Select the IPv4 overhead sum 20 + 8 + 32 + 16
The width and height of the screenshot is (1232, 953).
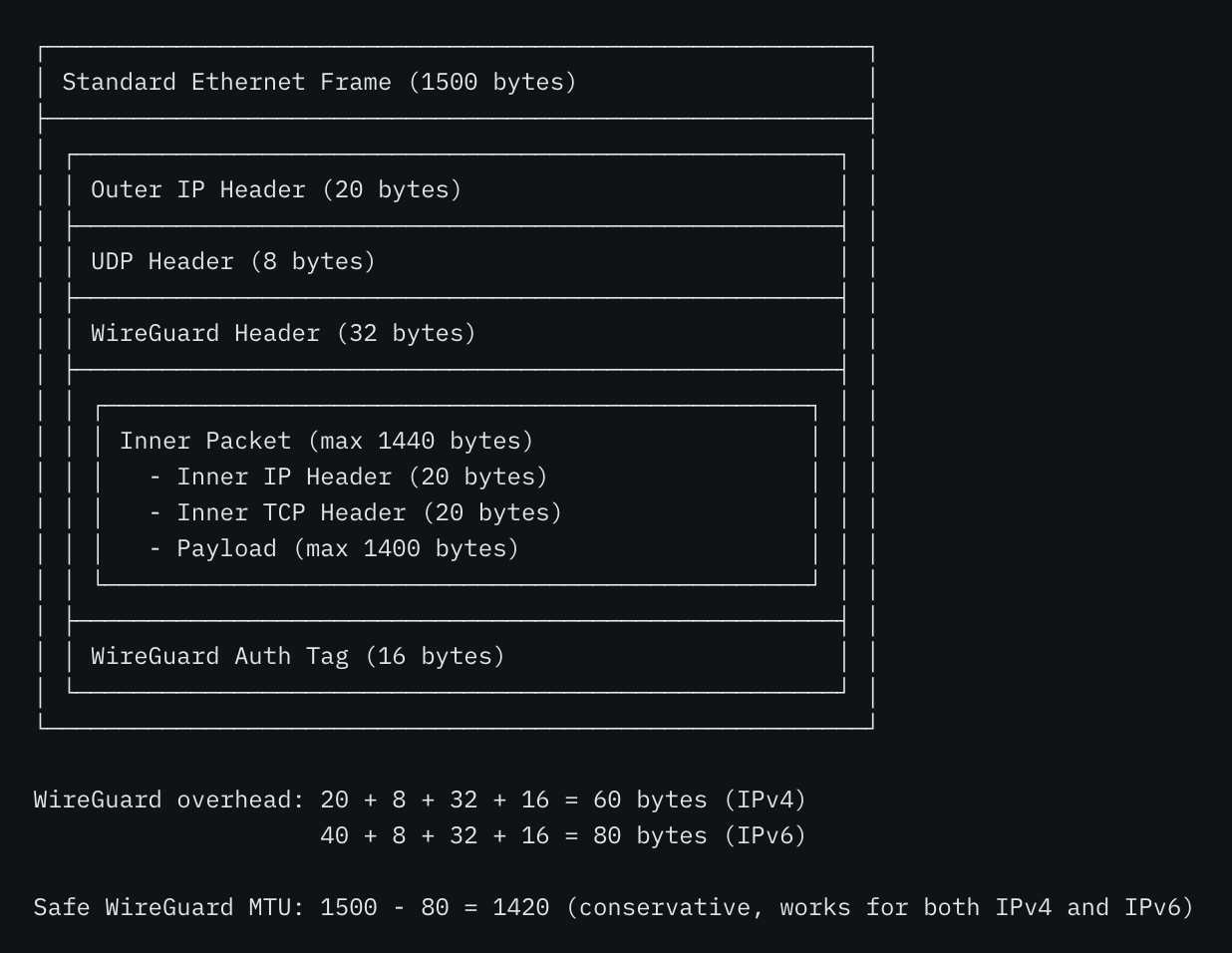click(435, 799)
